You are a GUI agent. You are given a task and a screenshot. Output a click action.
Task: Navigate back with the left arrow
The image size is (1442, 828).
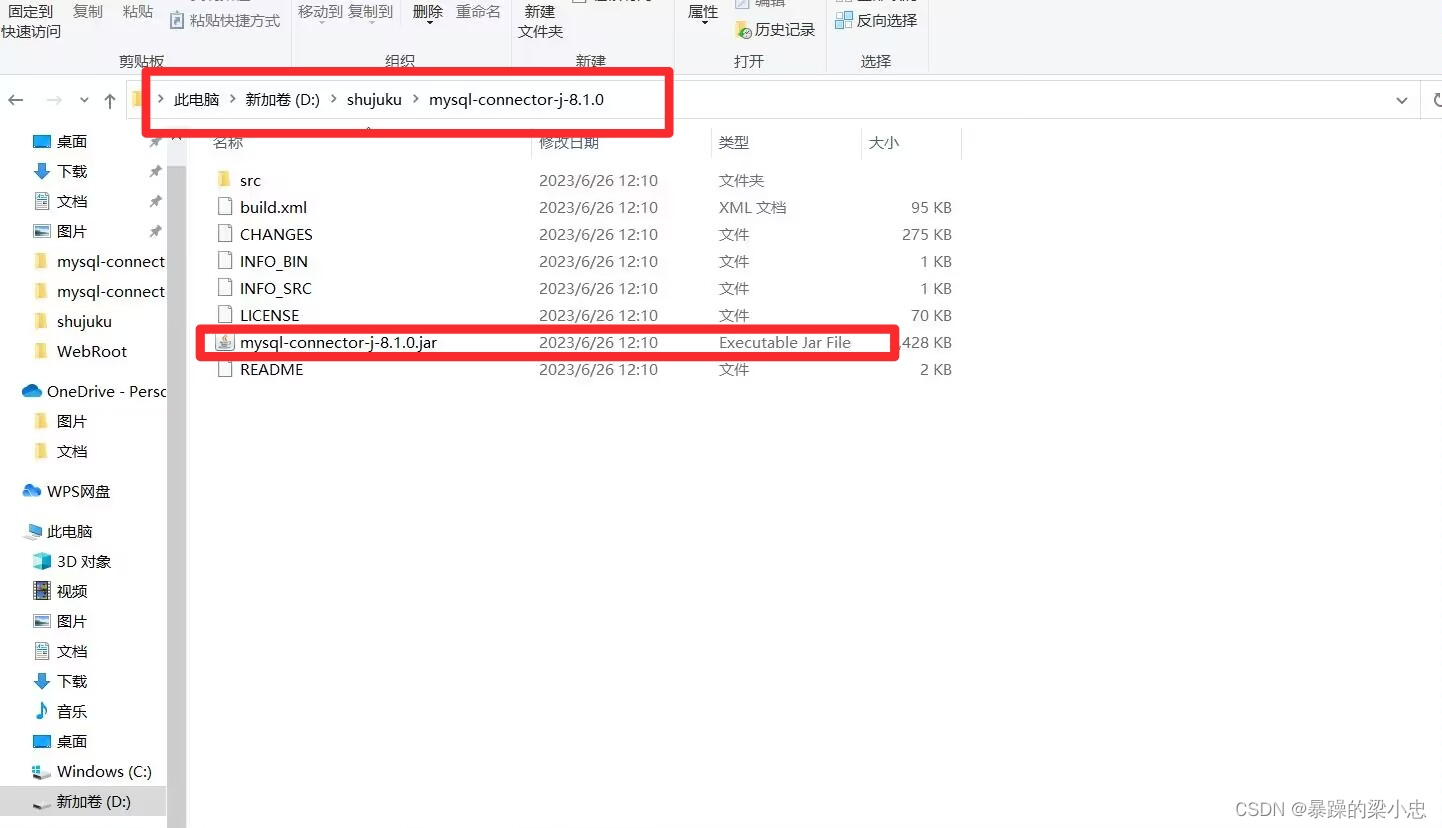click(x=16, y=100)
